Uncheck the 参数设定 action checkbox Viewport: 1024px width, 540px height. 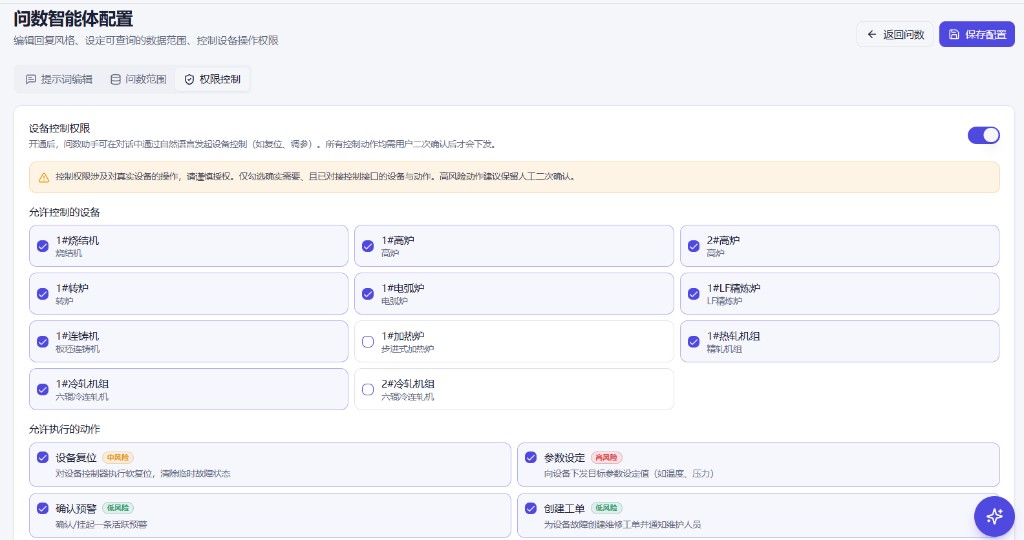pyautogui.click(x=531, y=457)
